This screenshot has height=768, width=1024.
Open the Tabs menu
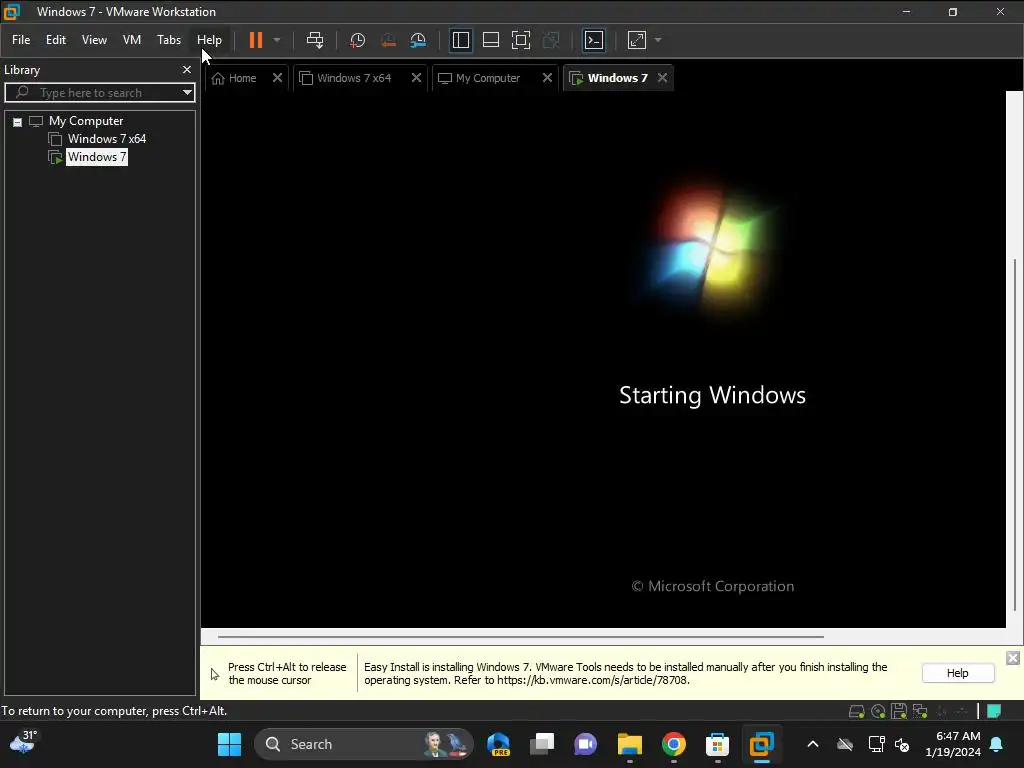click(x=168, y=40)
